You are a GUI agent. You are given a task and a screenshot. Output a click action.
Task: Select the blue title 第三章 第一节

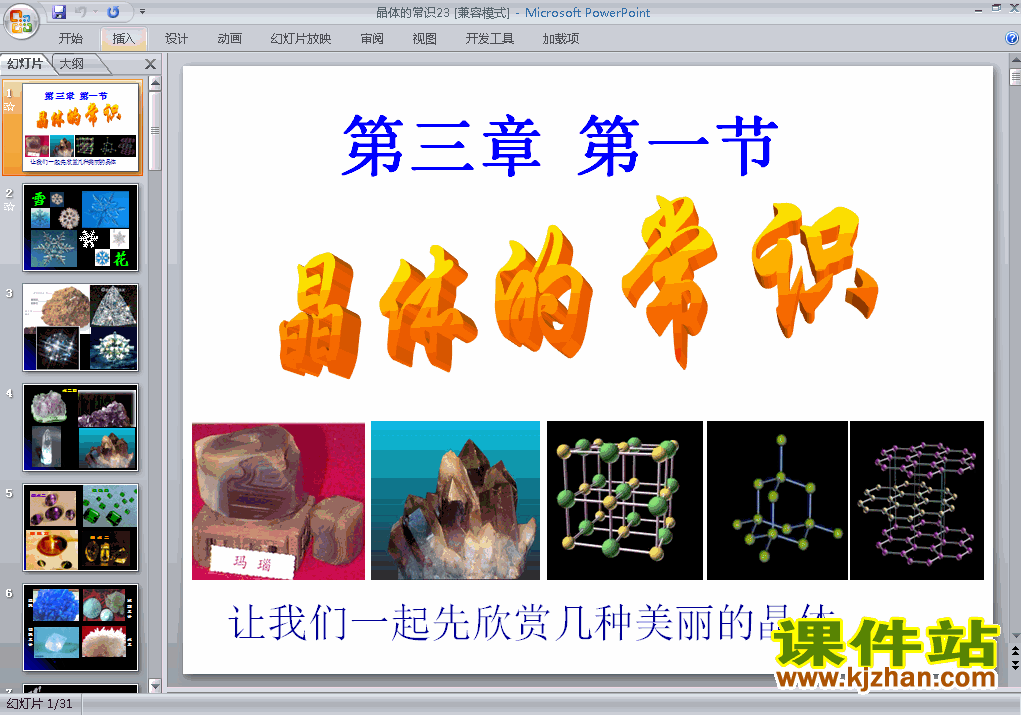tap(560, 146)
